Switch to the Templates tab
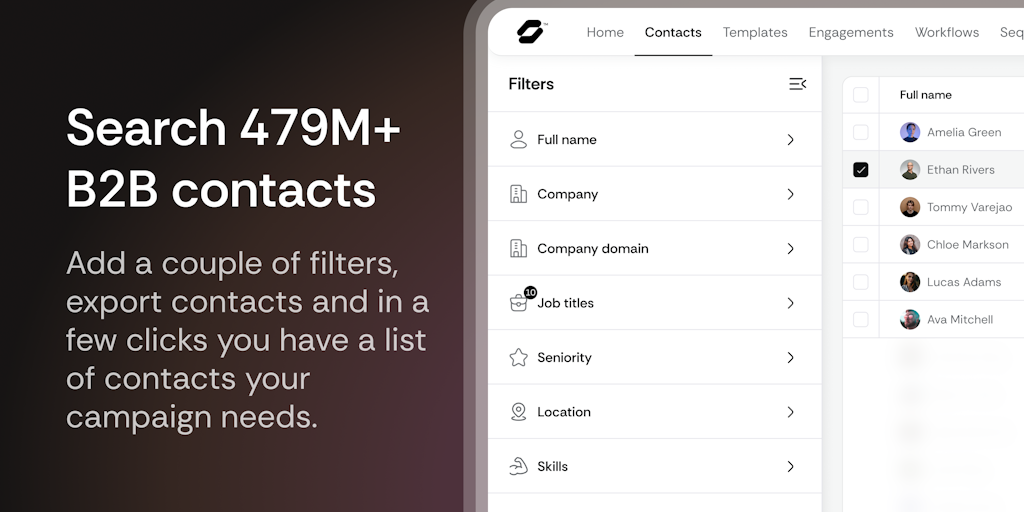This screenshot has height=512, width=1024. (x=755, y=32)
